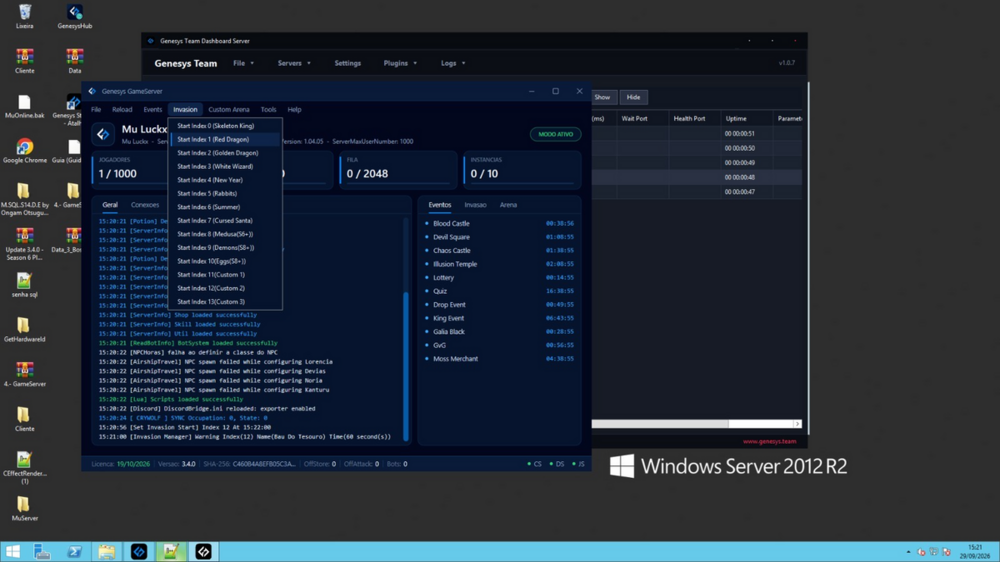Open www.genesys.team link
The height and width of the screenshot is (562, 1000).
pyautogui.click(x=769, y=441)
